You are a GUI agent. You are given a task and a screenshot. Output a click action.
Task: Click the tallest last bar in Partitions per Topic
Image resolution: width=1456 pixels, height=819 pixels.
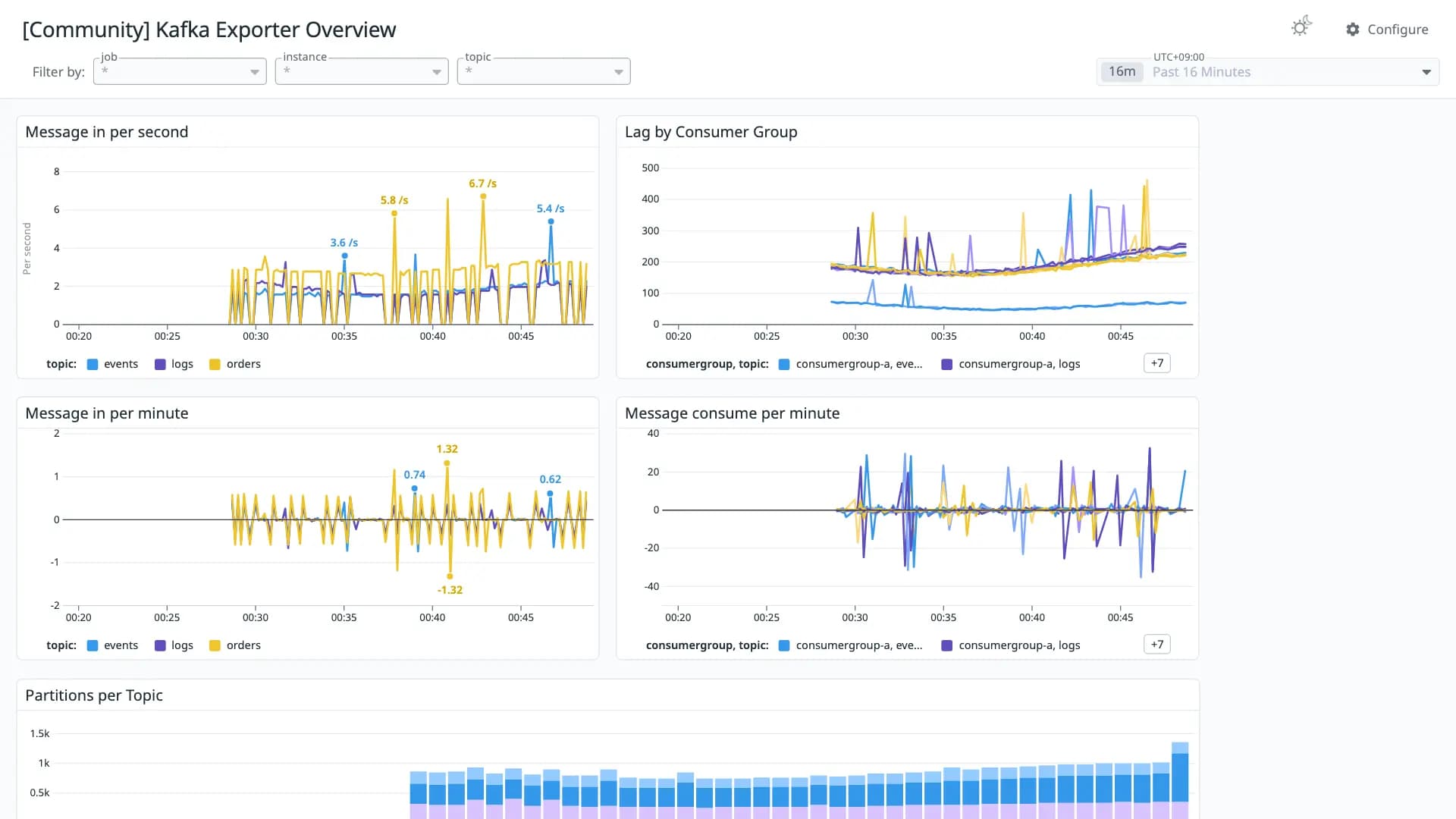[x=1180, y=780]
